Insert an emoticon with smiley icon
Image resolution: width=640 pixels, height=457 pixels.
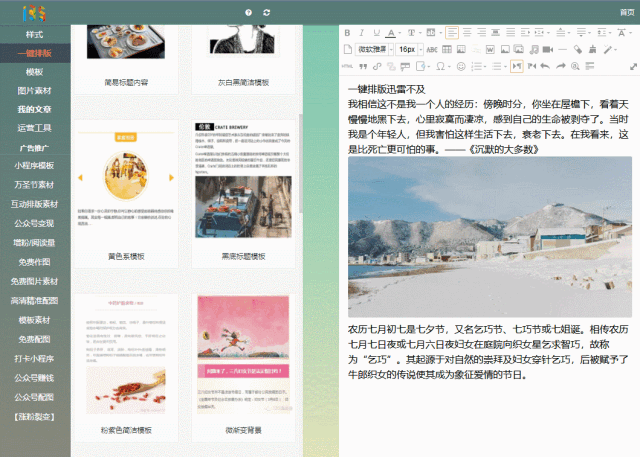pyautogui.click(x=461, y=66)
